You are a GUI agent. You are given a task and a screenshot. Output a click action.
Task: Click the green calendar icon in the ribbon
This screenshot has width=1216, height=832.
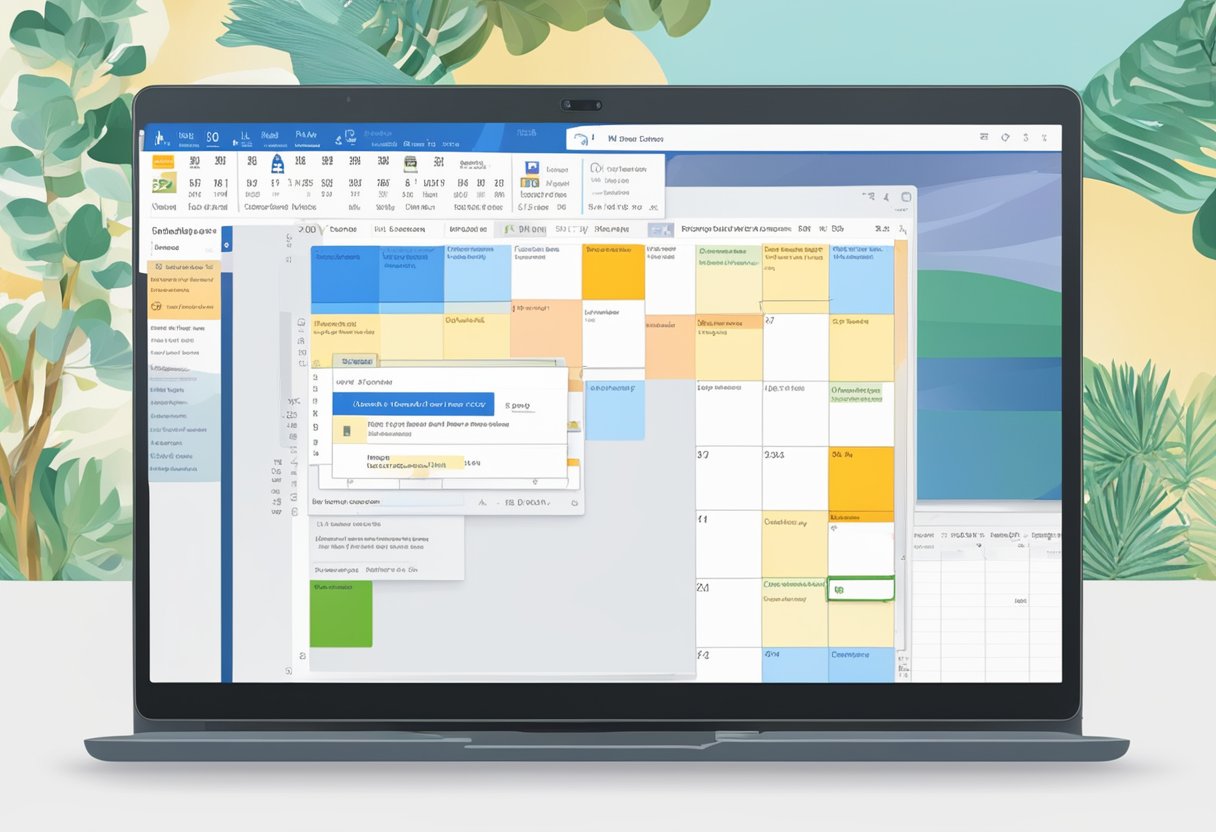click(x=410, y=163)
